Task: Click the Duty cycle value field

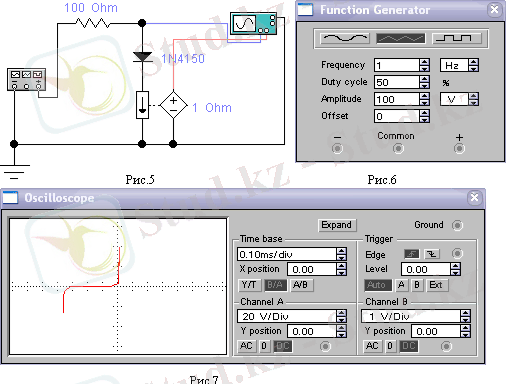Action: tap(397, 82)
